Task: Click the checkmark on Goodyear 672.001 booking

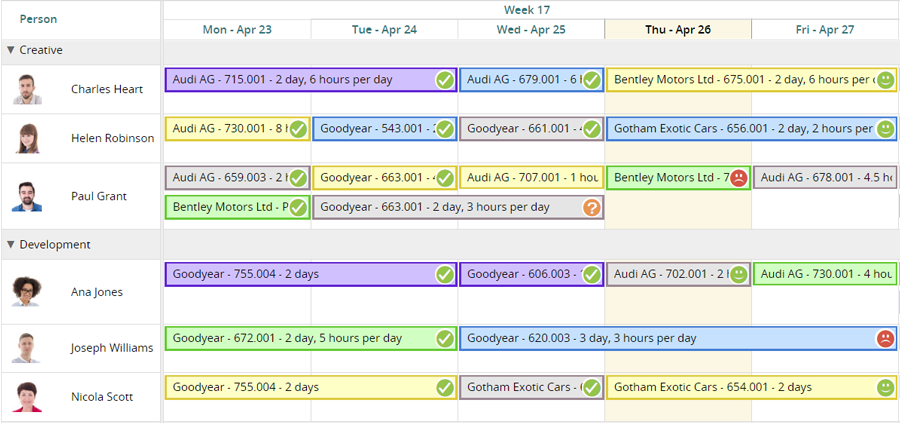Action: click(x=445, y=339)
